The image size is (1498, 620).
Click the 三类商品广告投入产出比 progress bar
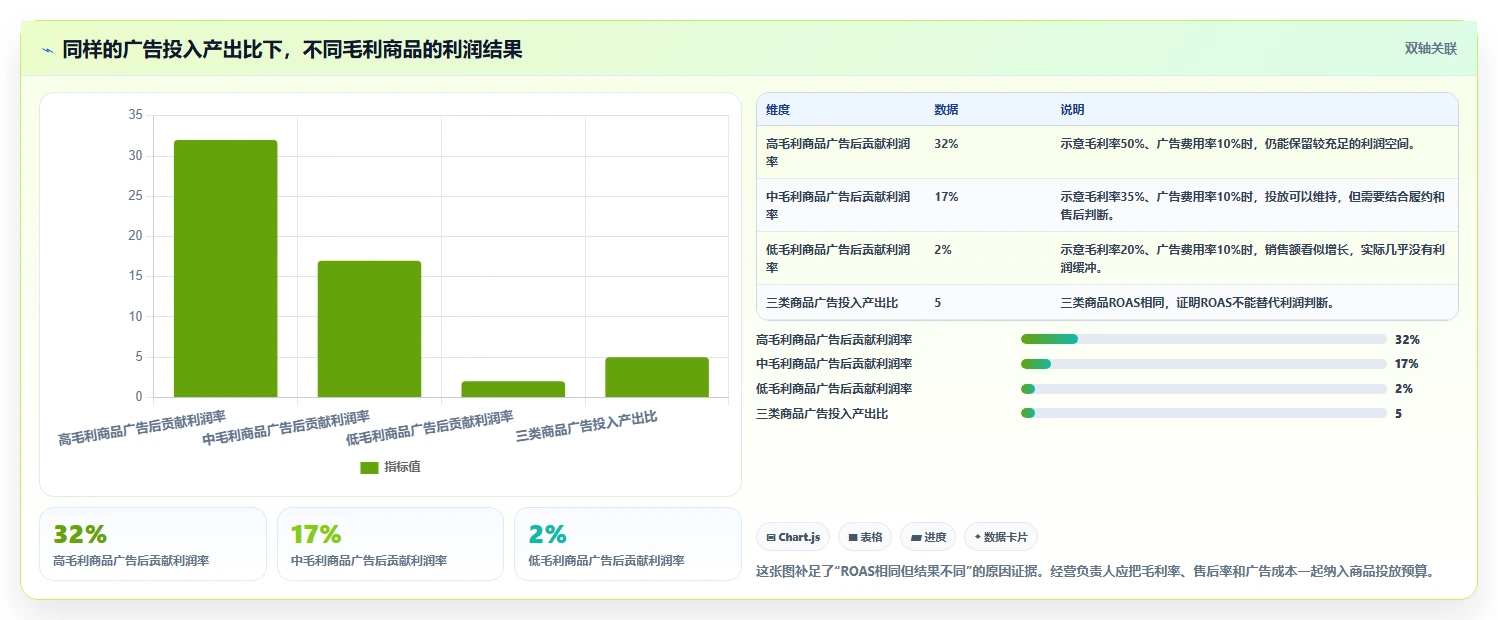point(1203,413)
